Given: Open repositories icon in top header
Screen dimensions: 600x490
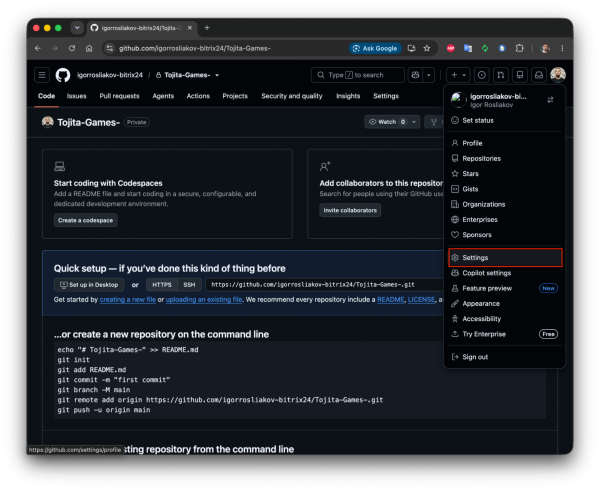Looking at the screenshot, I should point(520,75).
